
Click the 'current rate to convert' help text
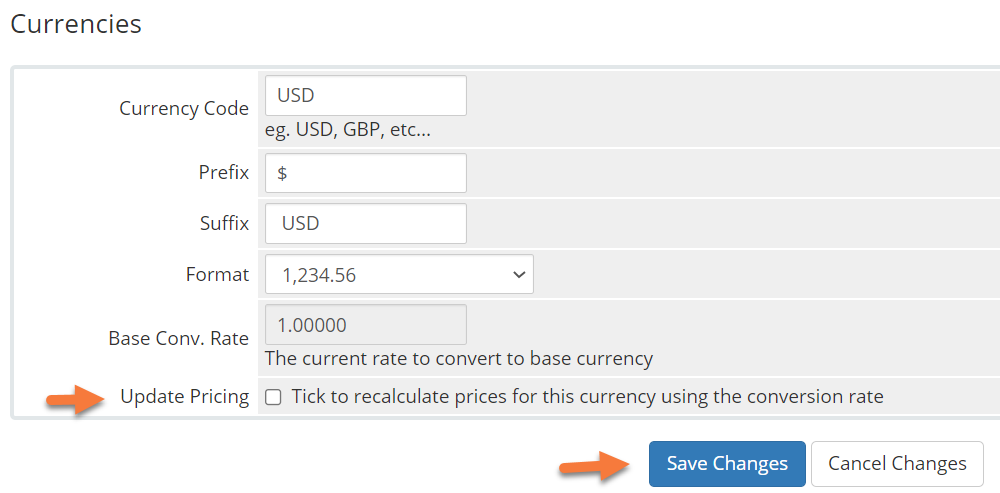pos(458,358)
